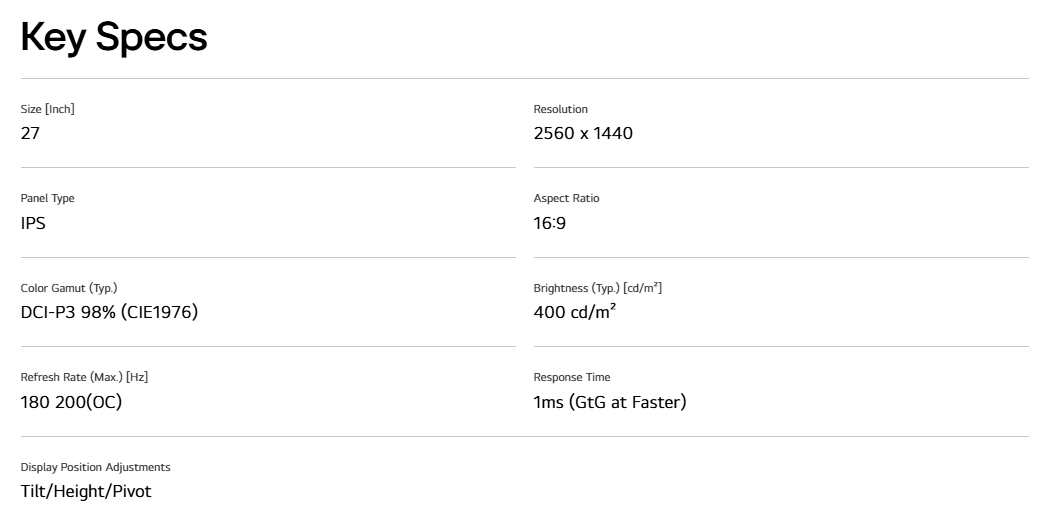This screenshot has width=1042, height=517.
Task: Click the IPS panel value
Action: coord(33,223)
